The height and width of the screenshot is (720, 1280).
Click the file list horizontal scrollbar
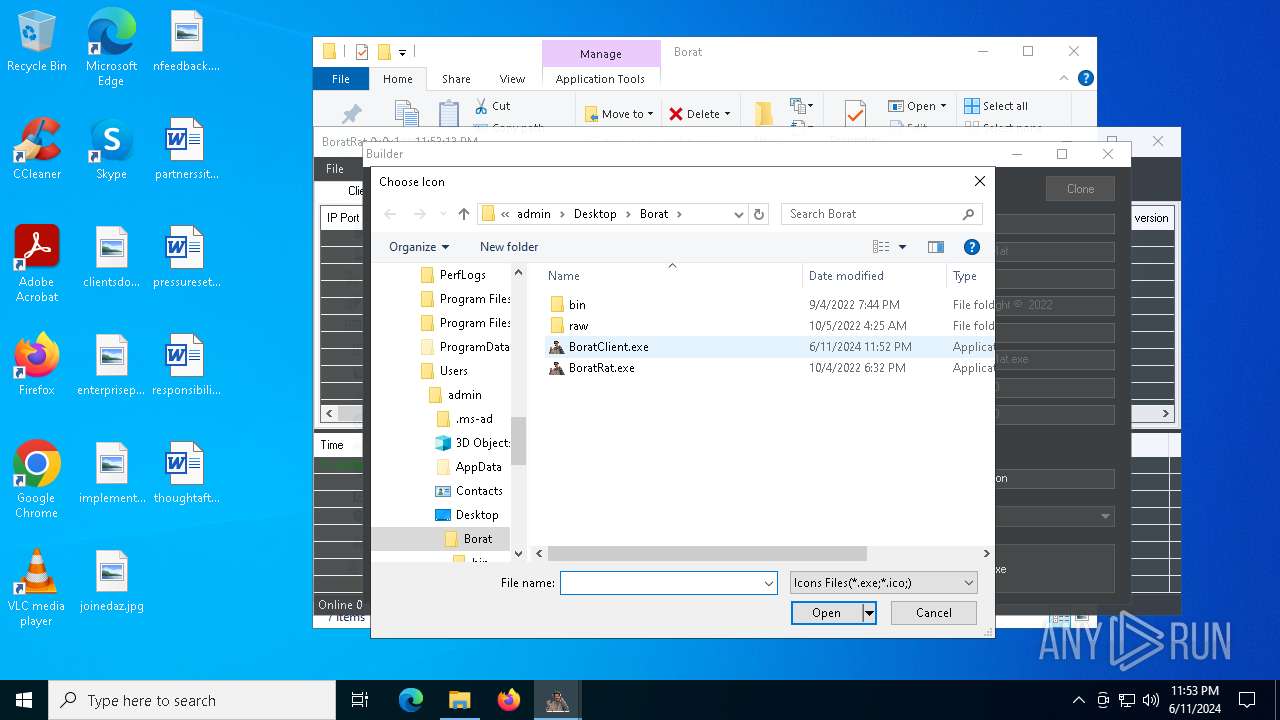[x=707, y=553]
